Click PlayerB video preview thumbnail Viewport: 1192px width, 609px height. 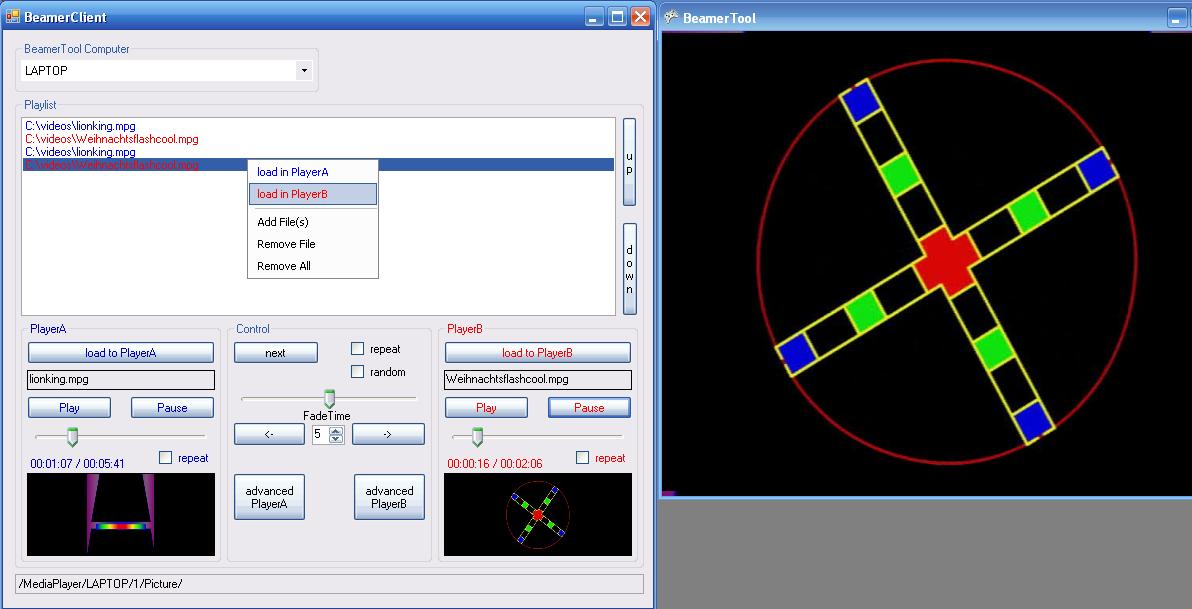pos(537,514)
